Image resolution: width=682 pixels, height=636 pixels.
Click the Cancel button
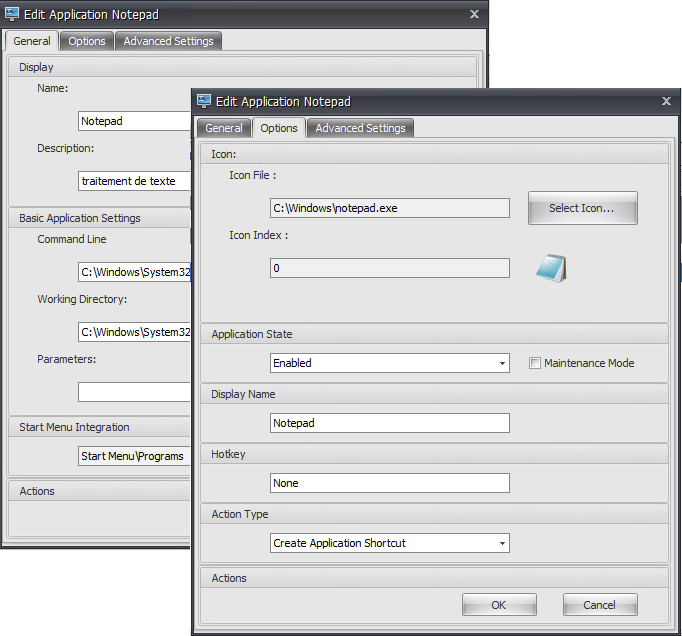pos(599,605)
